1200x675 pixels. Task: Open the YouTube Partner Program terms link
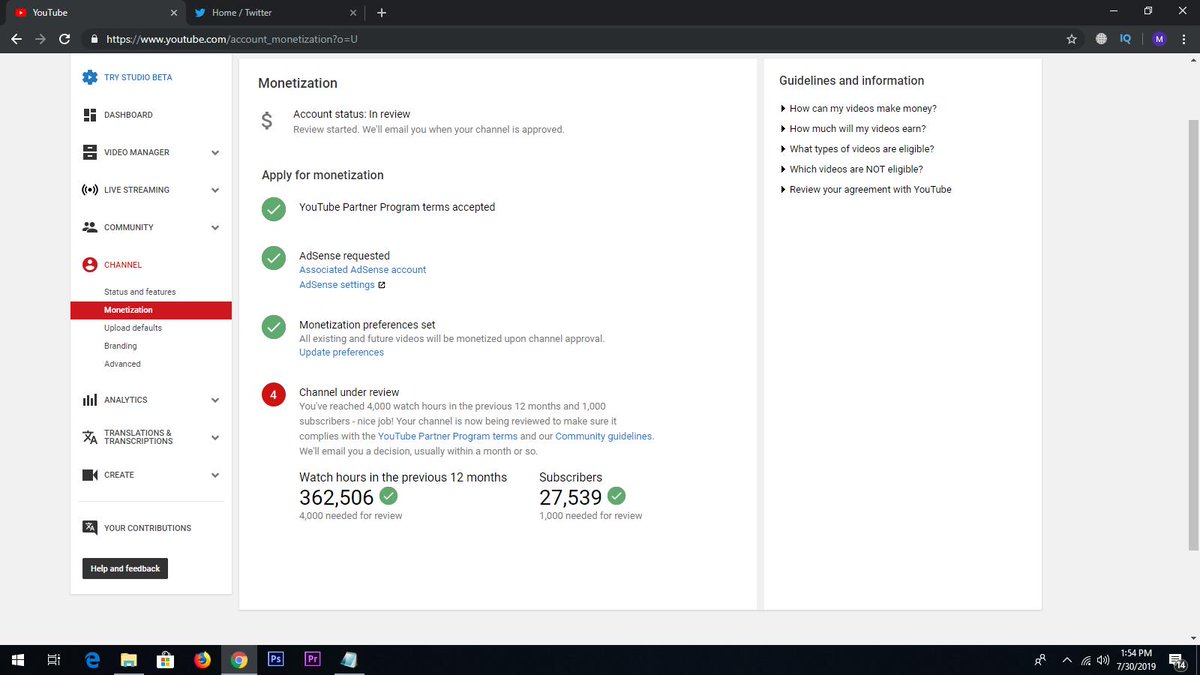click(x=448, y=436)
